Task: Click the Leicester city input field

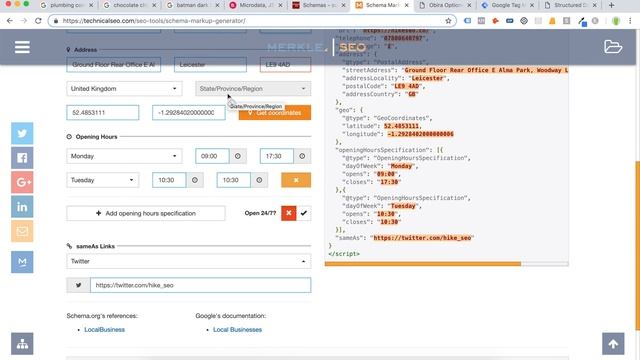Action: coord(210,64)
